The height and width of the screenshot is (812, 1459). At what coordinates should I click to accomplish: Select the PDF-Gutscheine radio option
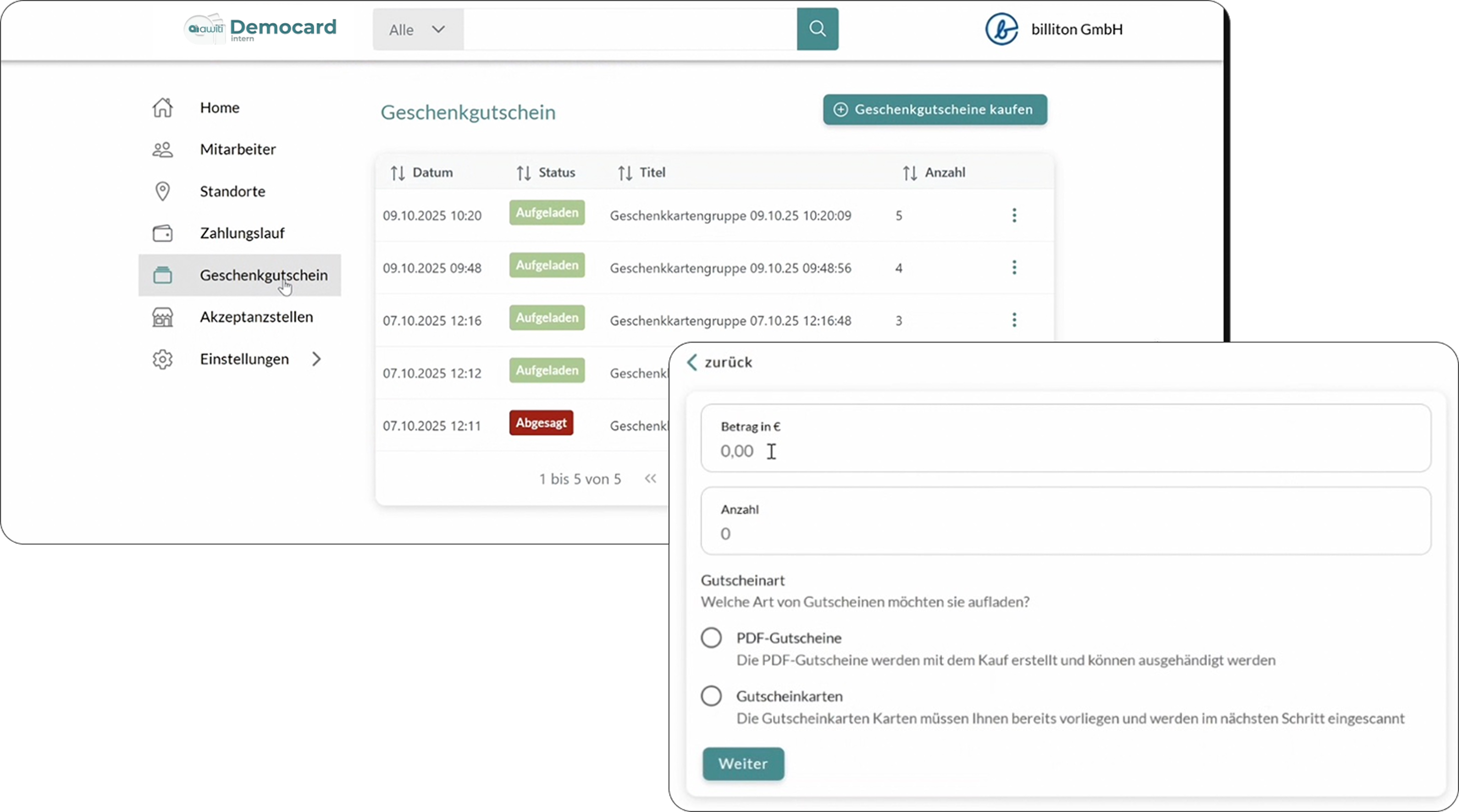pyautogui.click(x=711, y=638)
